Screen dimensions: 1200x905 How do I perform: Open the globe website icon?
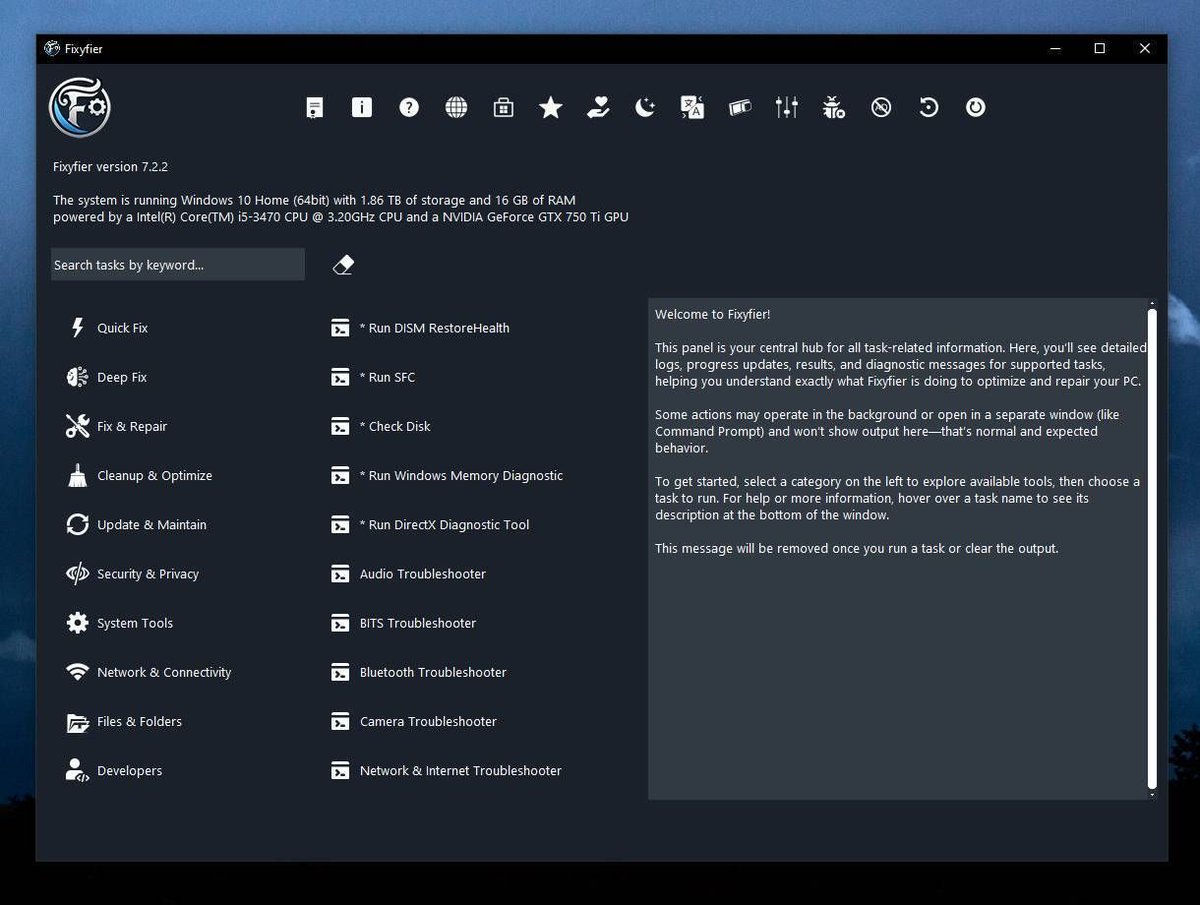click(x=456, y=107)
